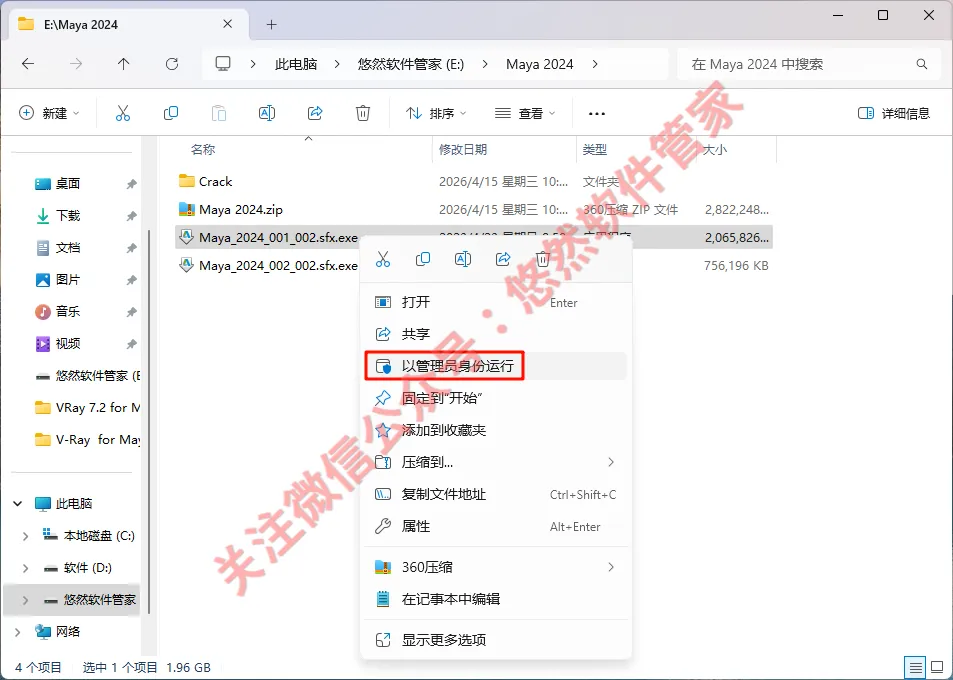Go up one folder level with the up arrow
Viewport: 953px width, 680px height.
coord(123,64)
